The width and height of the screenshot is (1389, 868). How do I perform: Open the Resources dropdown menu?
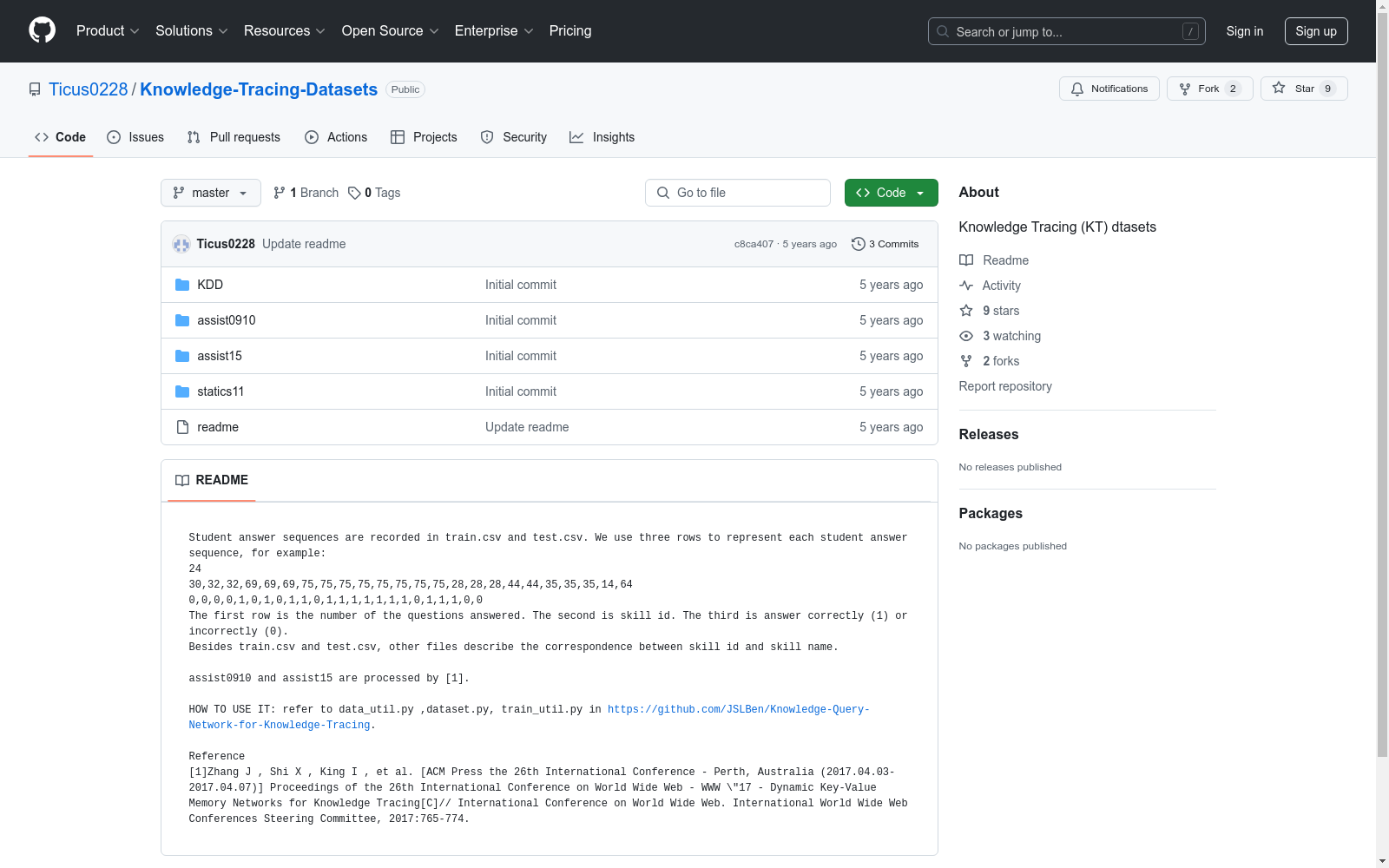click(285, 30)
